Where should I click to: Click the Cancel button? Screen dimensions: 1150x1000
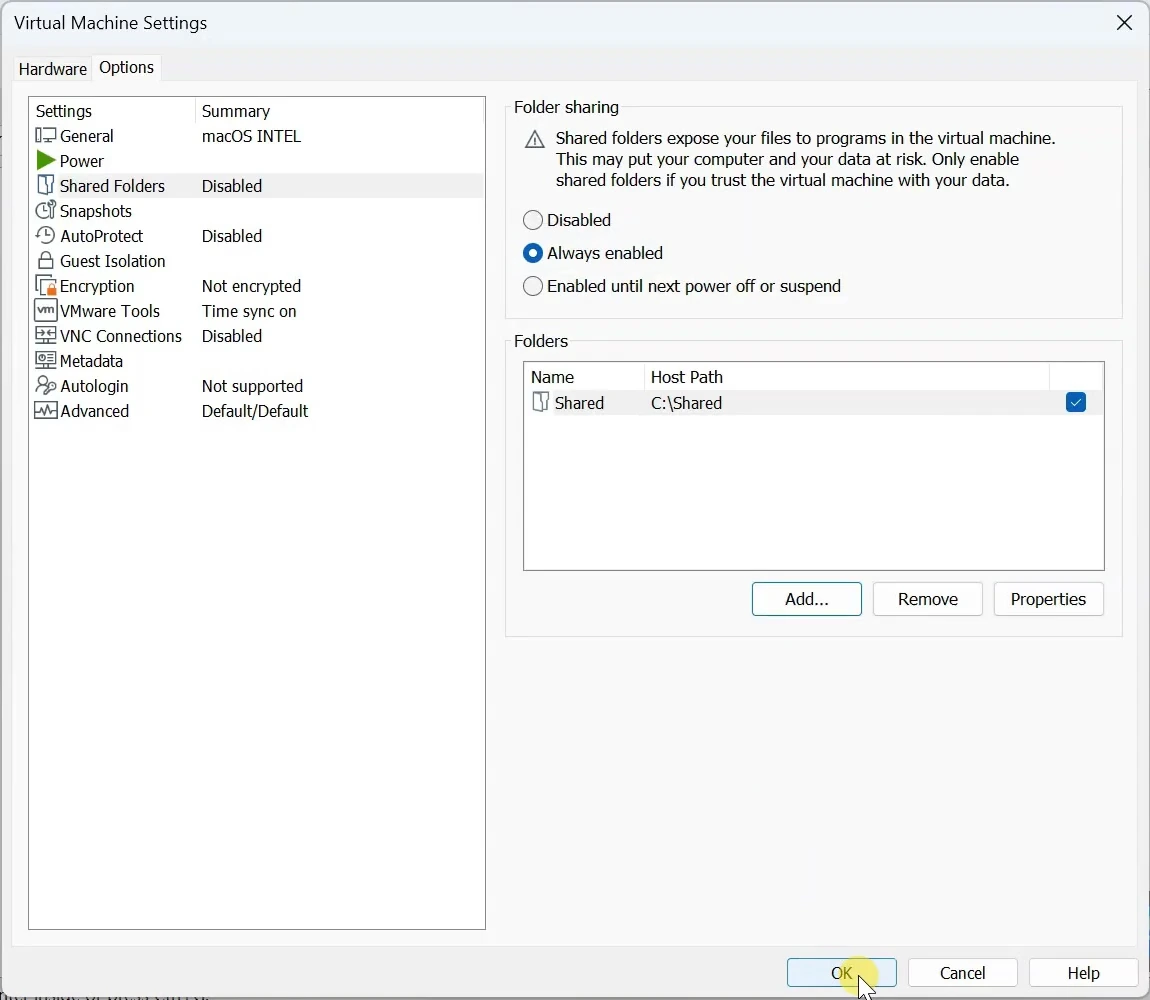(962, 973)
